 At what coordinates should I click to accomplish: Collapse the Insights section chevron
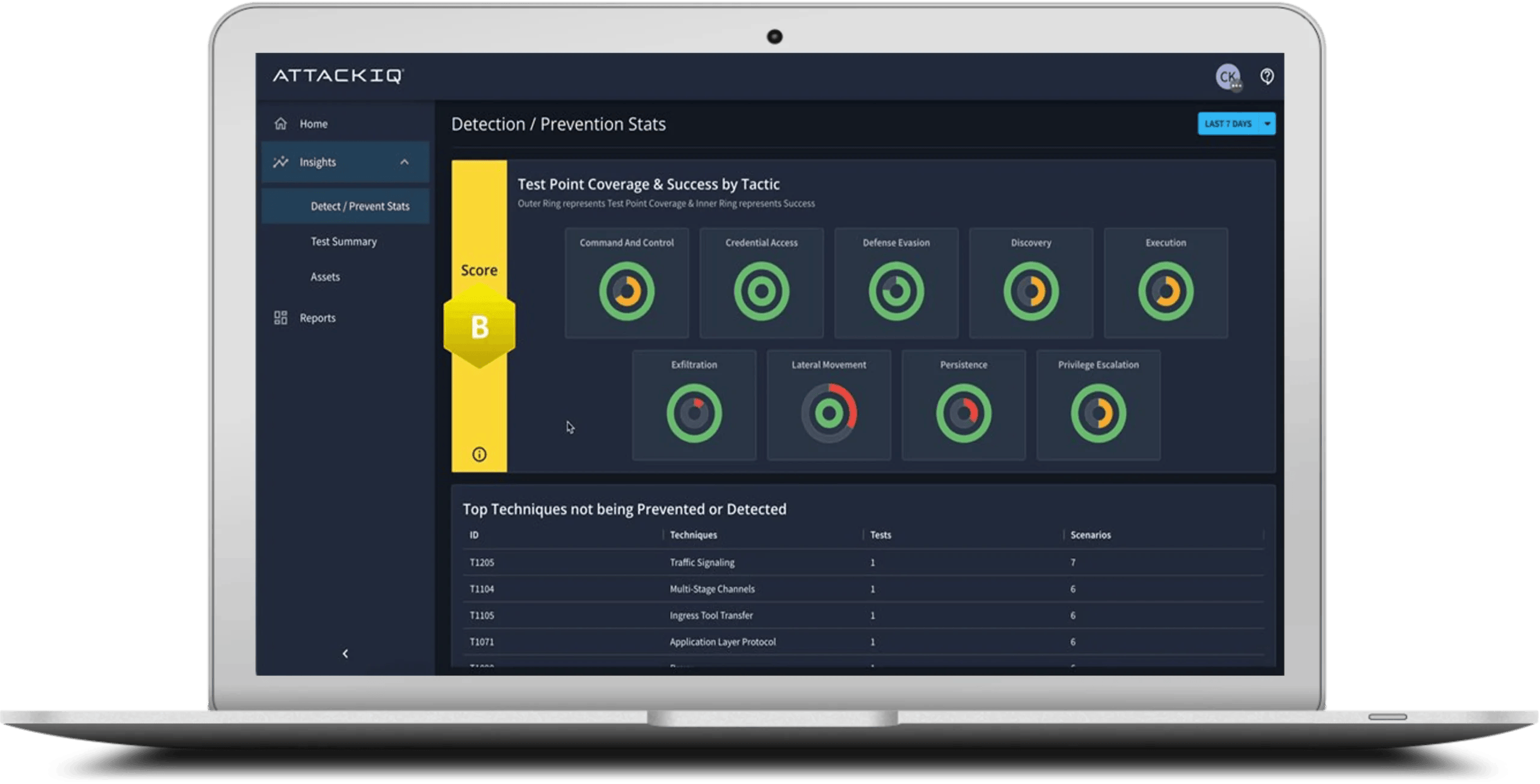[x=405, y=162]
